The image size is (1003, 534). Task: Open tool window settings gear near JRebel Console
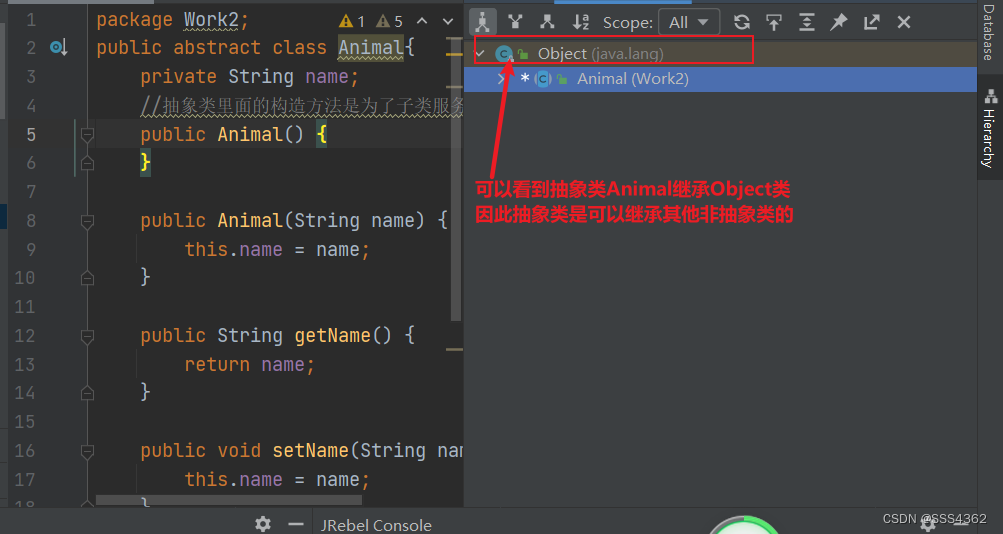(263, 524)
